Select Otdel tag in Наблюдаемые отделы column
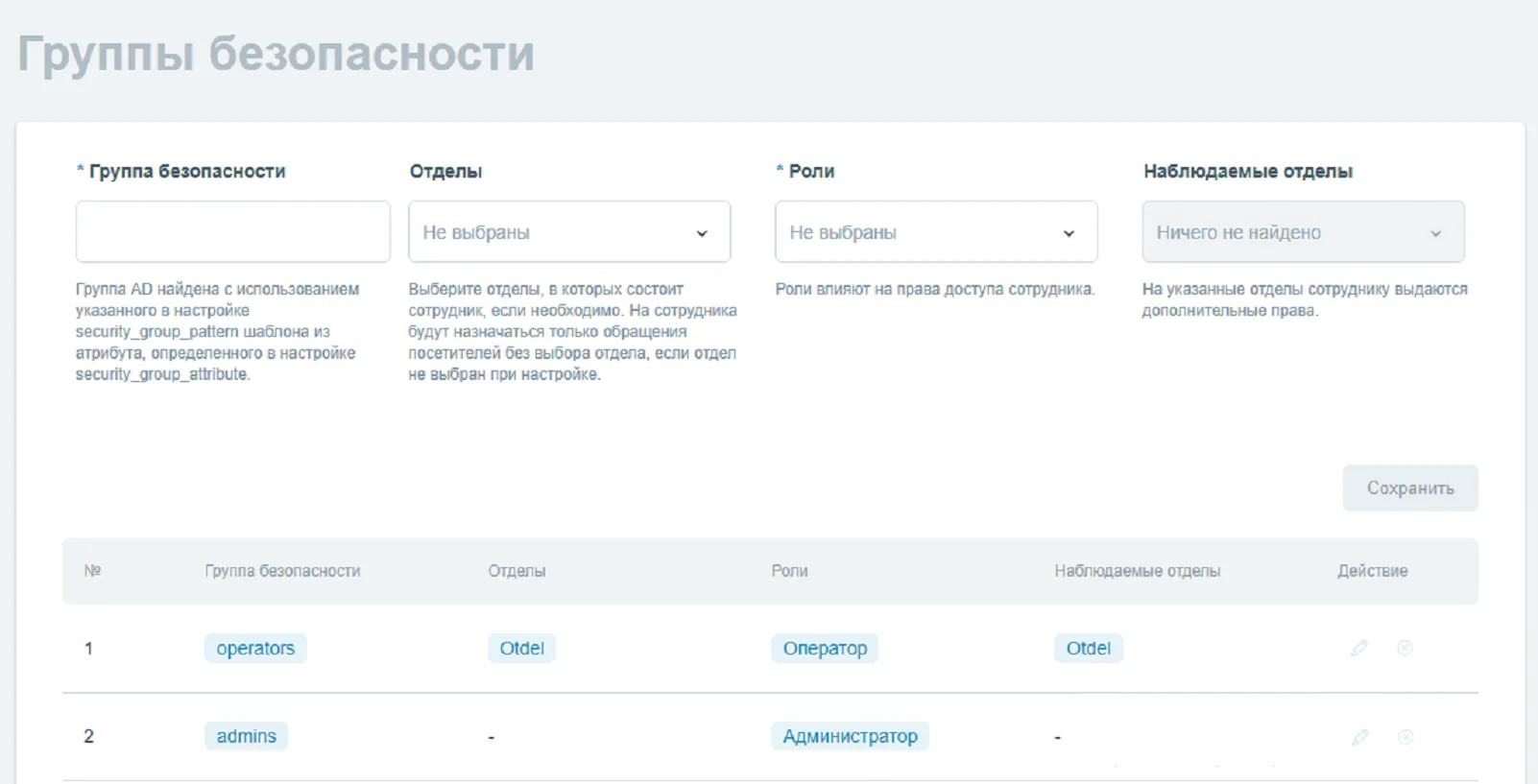Image resolution: width=1538 pixels, height=784 pixels. click(x=1088, y=649)
